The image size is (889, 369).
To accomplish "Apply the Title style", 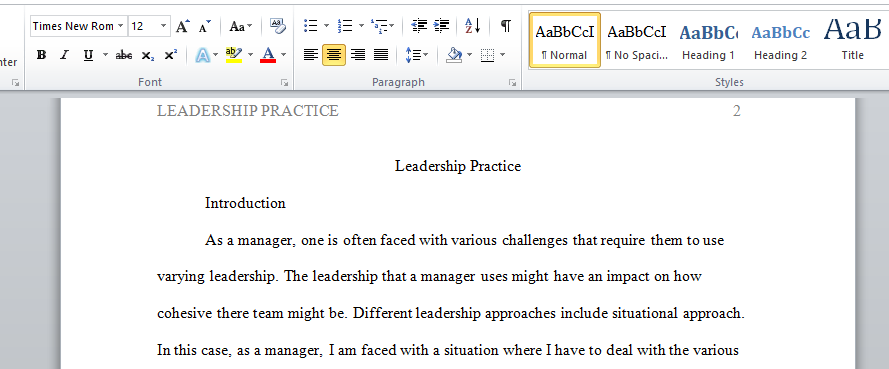I will pos(852,40).
